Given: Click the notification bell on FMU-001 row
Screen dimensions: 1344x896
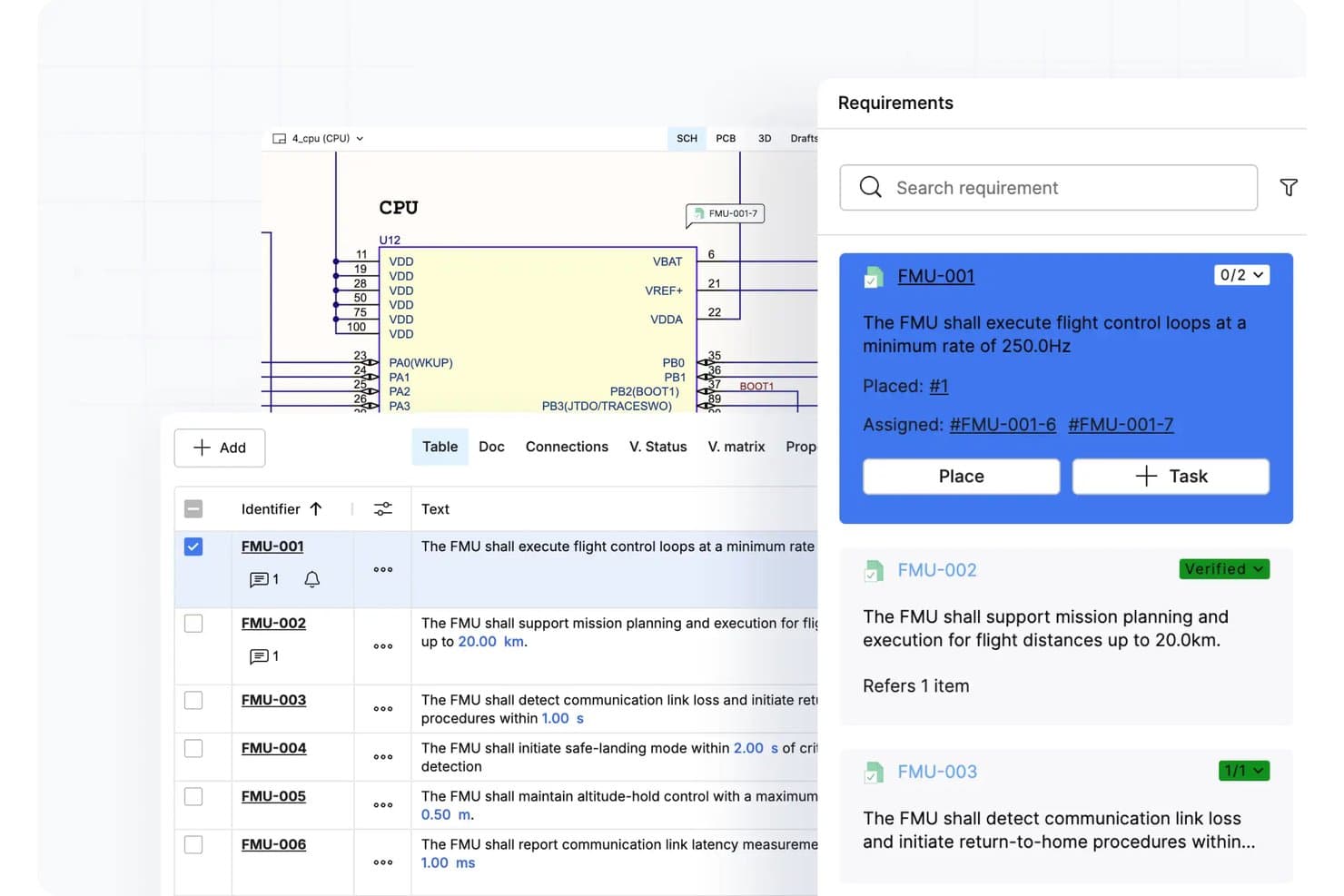Looking at the screenshot, I should (x=311, y=579).
